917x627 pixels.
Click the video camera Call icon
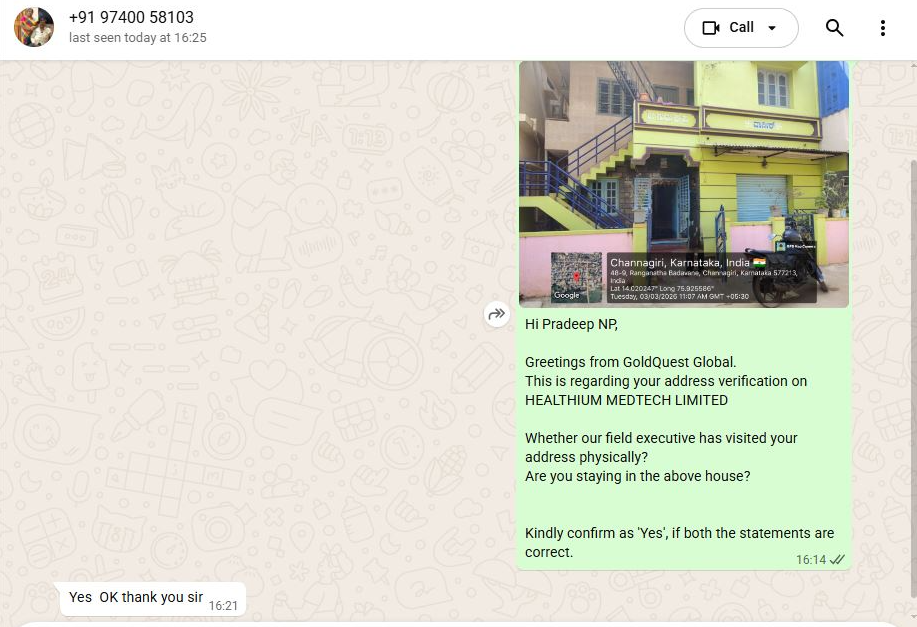point(711,27)
